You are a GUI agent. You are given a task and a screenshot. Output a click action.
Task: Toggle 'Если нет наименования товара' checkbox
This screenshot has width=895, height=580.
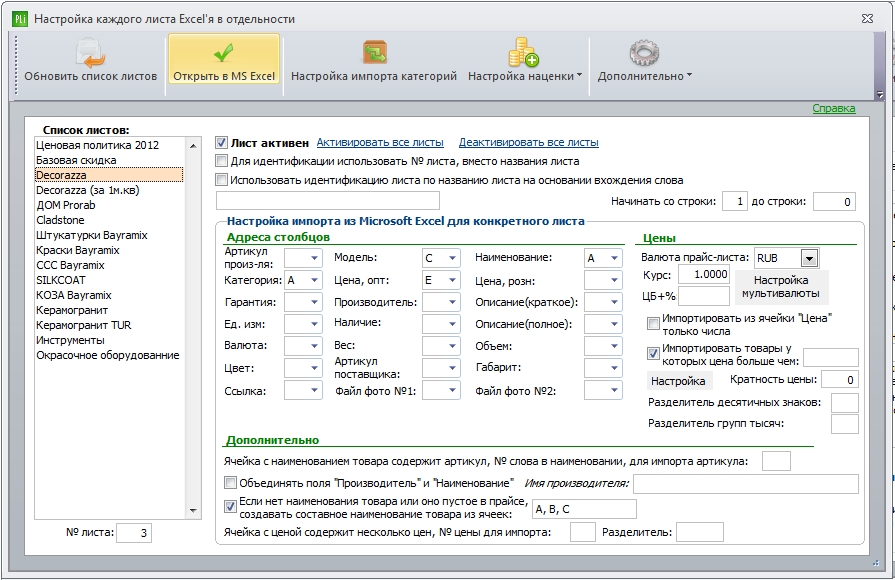tap(230, 506)
